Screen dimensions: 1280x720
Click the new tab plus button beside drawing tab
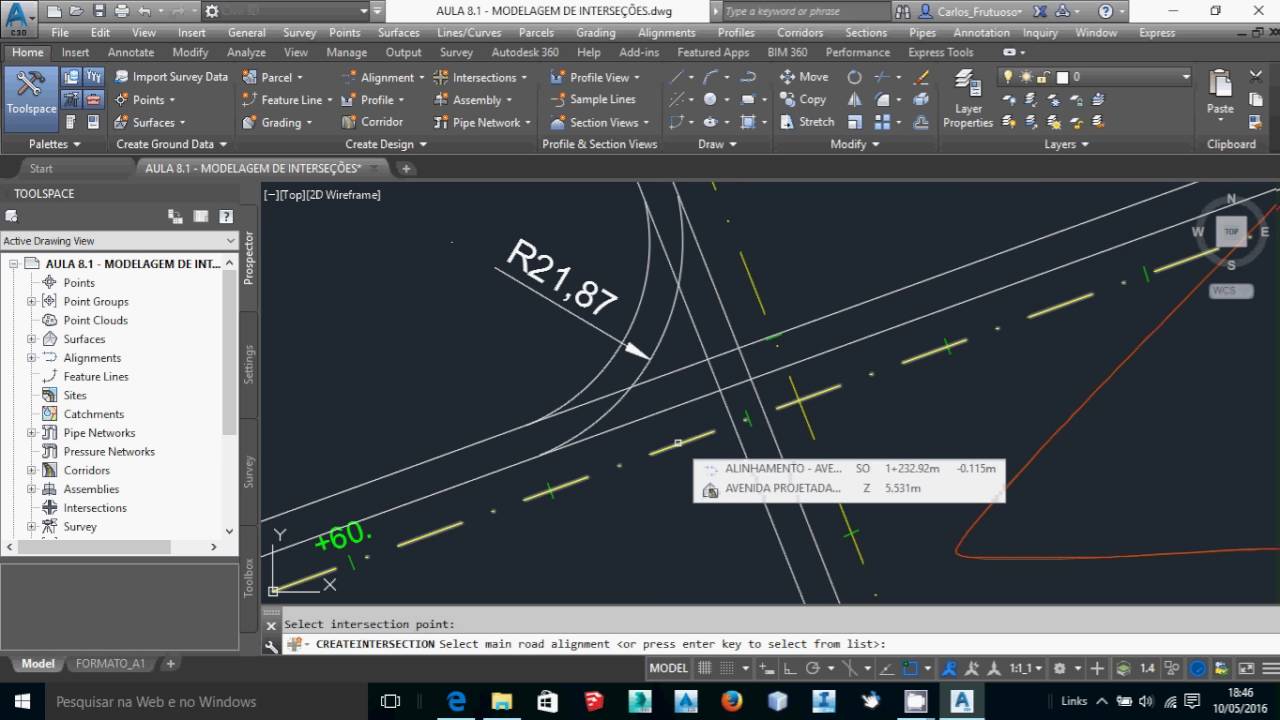click(x=406, y=168)
